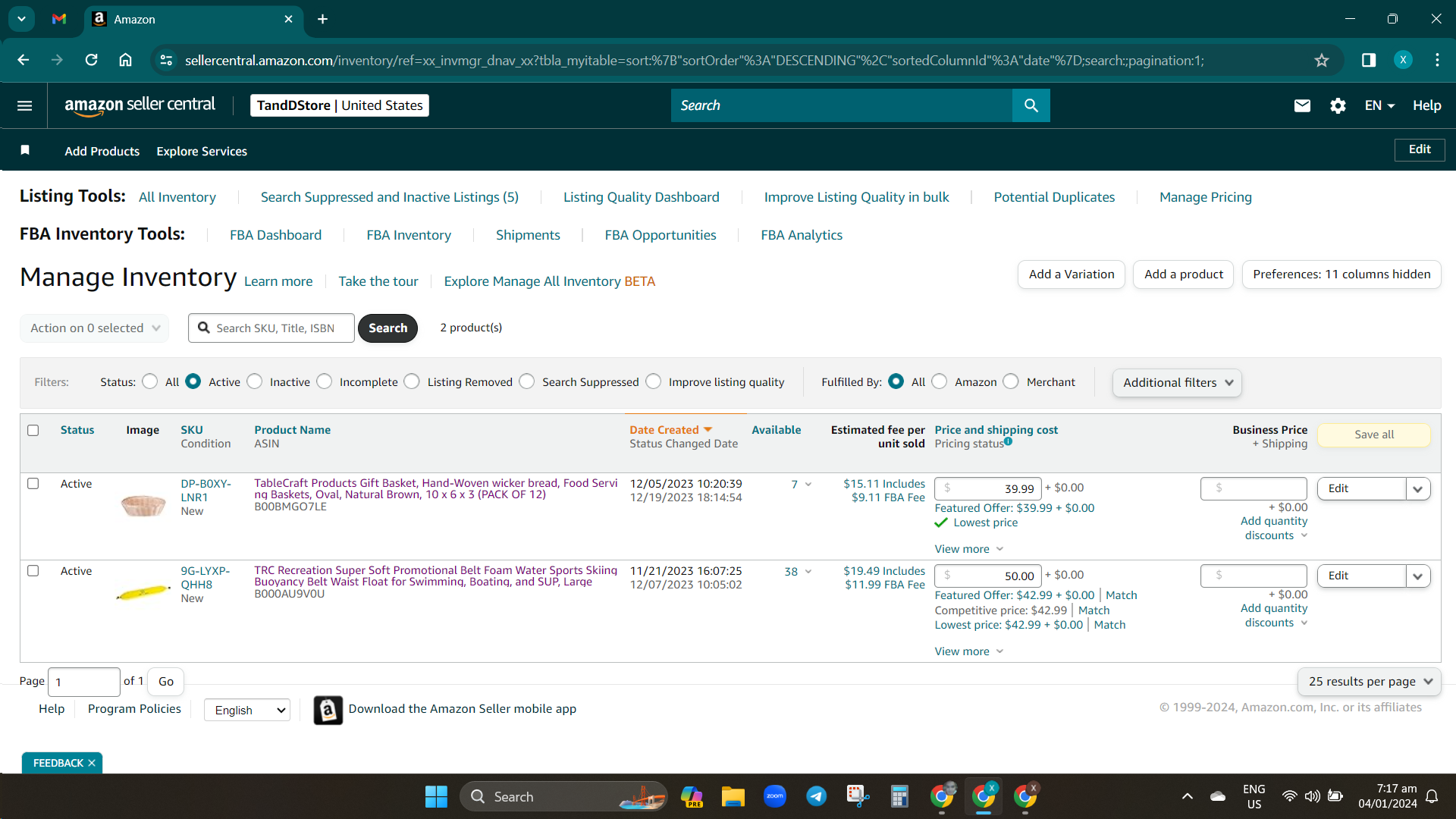Tick the select-all checkbox in table header
1456x819 pixels.
[x=33, y=430]
